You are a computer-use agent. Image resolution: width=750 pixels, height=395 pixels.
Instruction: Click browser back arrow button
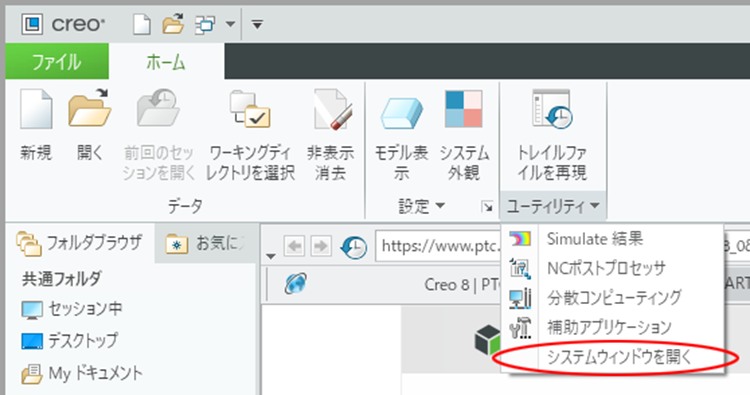[294, 246]
